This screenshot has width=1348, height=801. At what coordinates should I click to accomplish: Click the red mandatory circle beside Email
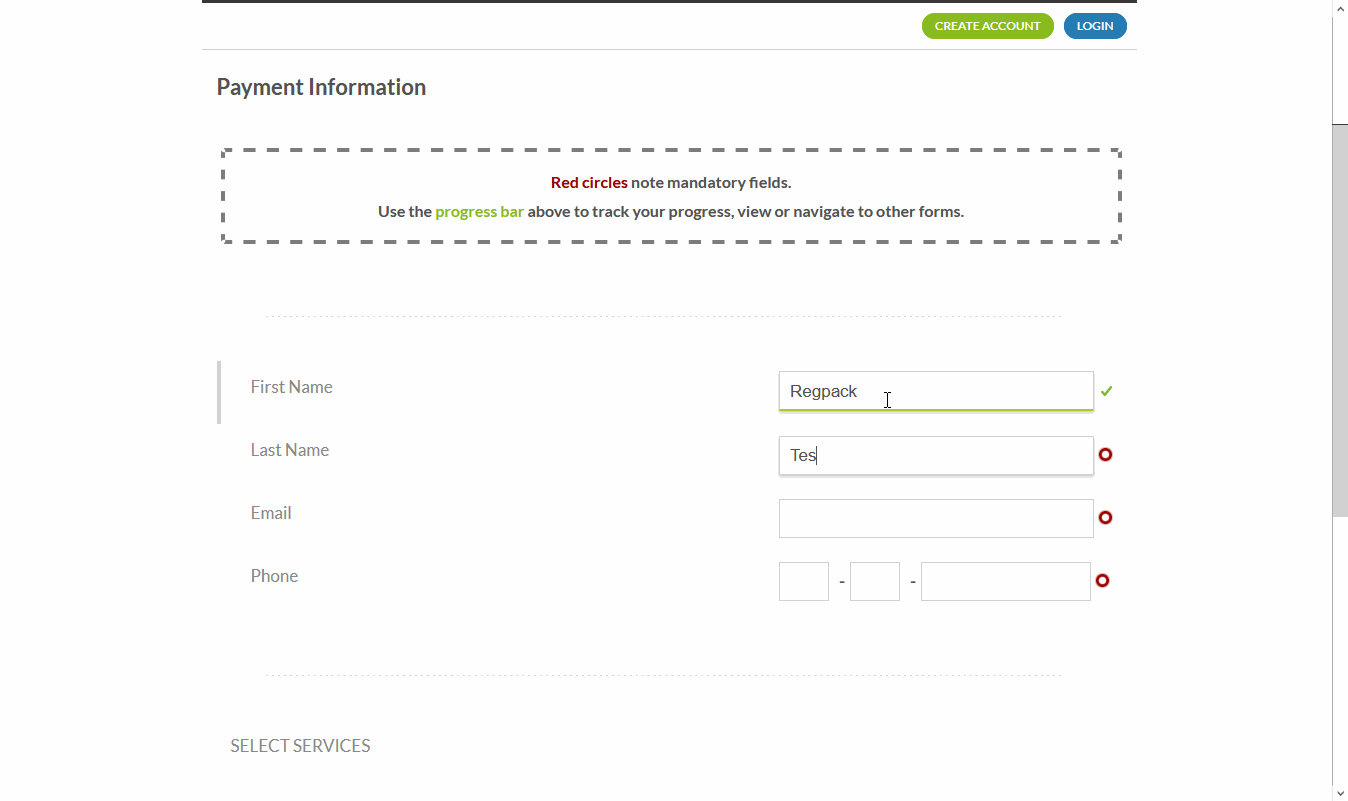pyautogui.click(x=1105, y=518)
